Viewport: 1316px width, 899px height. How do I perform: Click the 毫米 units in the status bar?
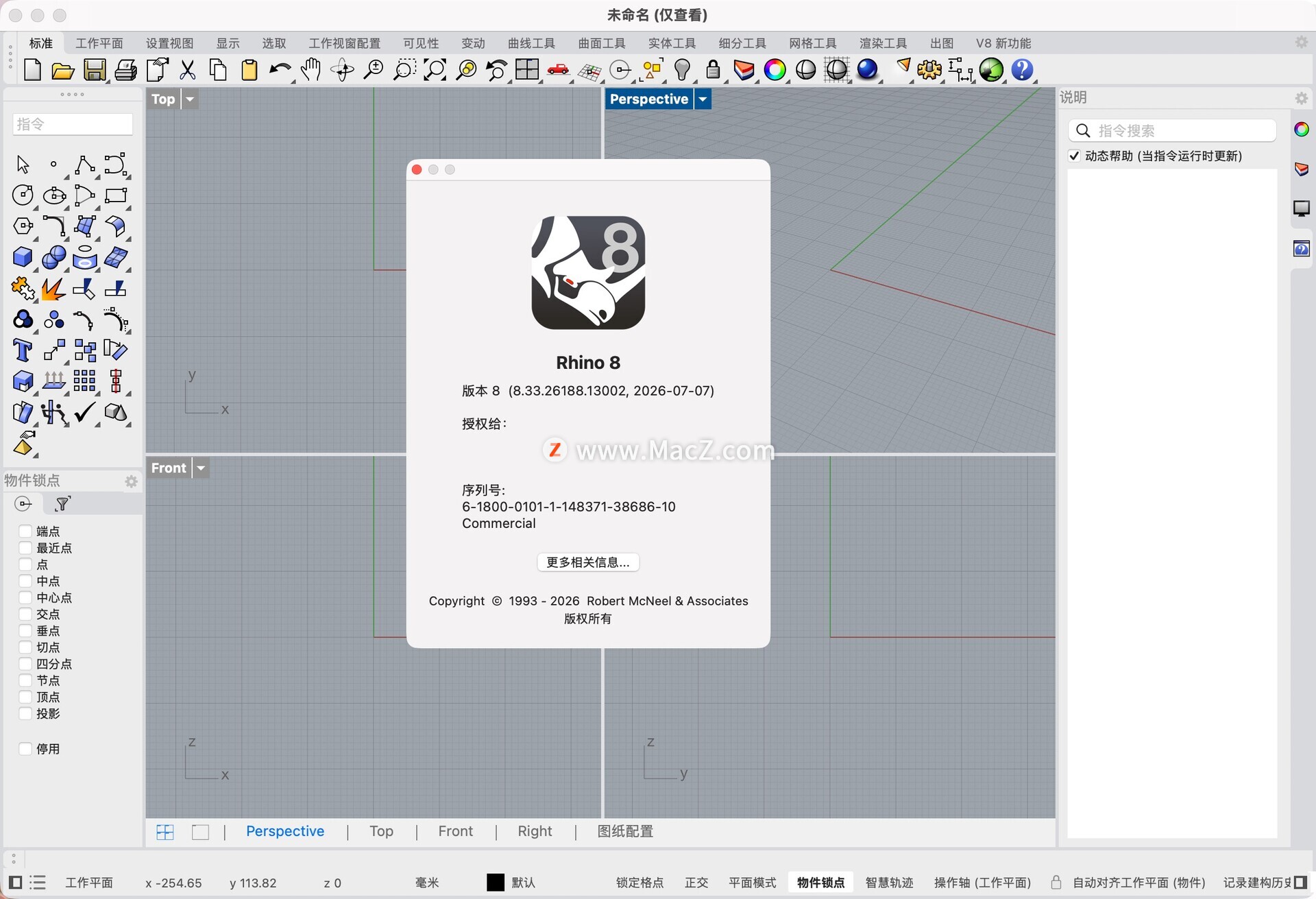427,883
